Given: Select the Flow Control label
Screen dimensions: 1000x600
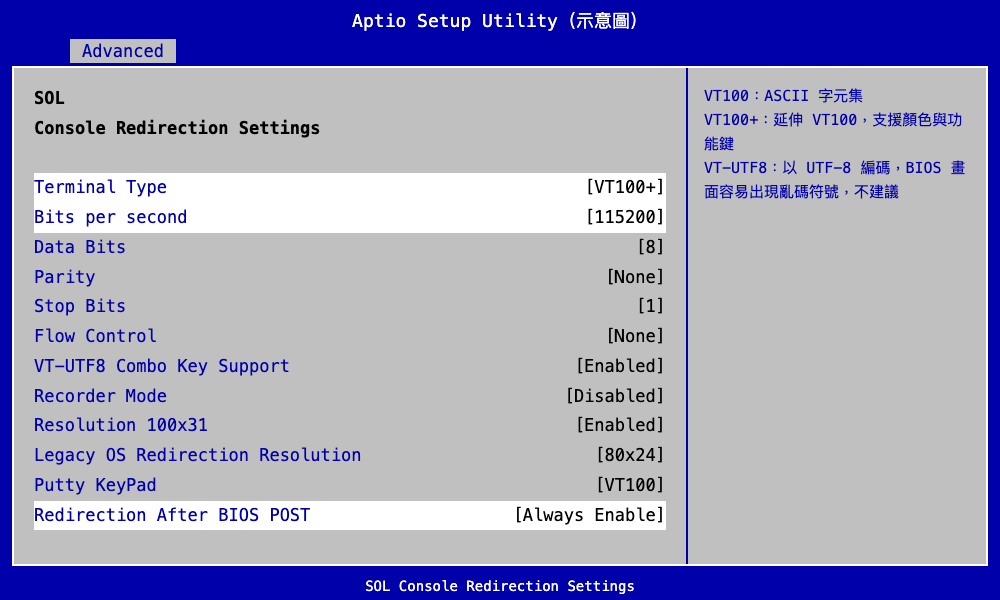Looking at the screenshot, I should coord(95,336).
